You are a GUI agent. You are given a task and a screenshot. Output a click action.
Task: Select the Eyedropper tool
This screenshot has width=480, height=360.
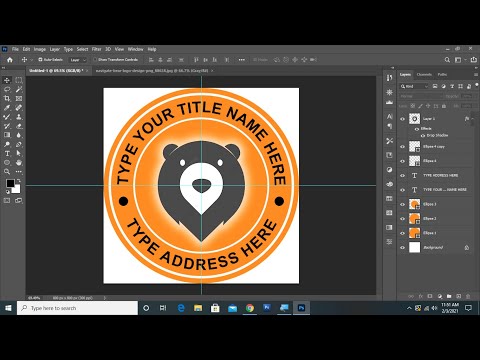7,108
